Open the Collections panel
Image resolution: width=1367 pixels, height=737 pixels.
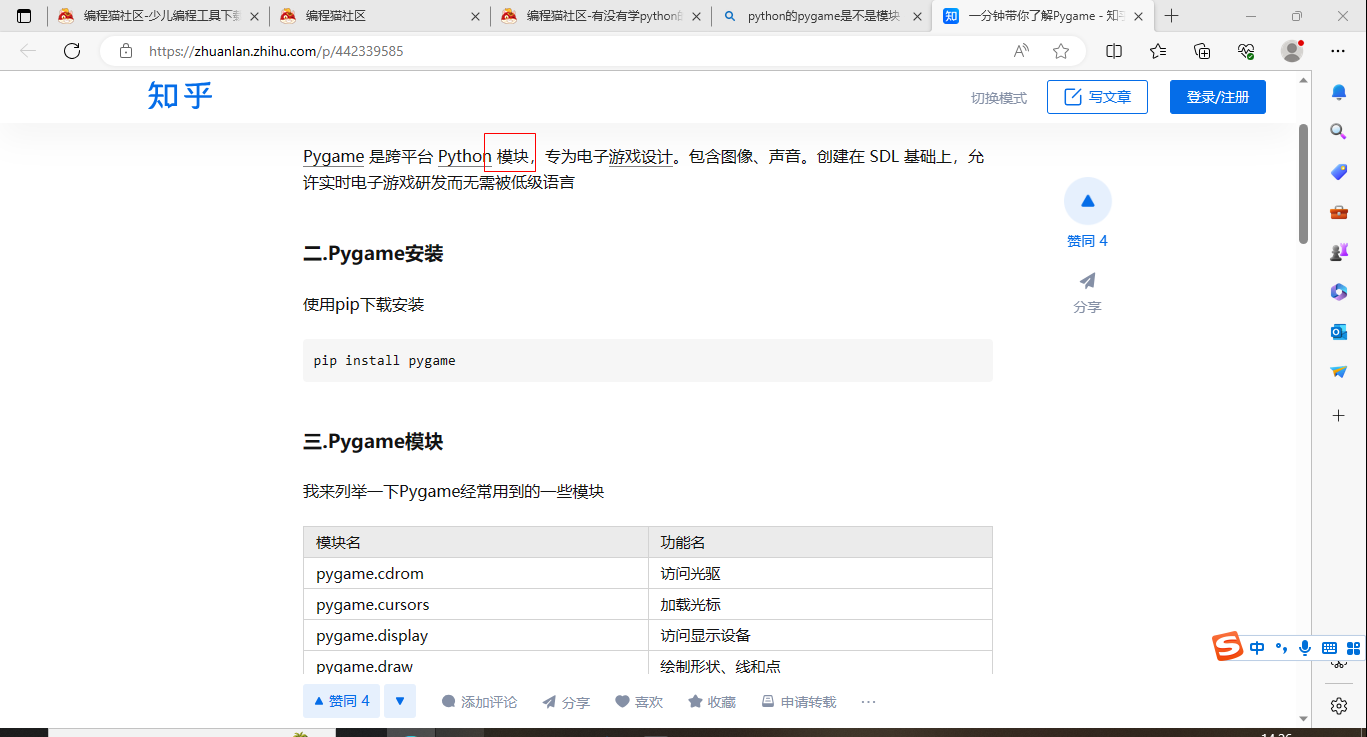pos(1202,51)
